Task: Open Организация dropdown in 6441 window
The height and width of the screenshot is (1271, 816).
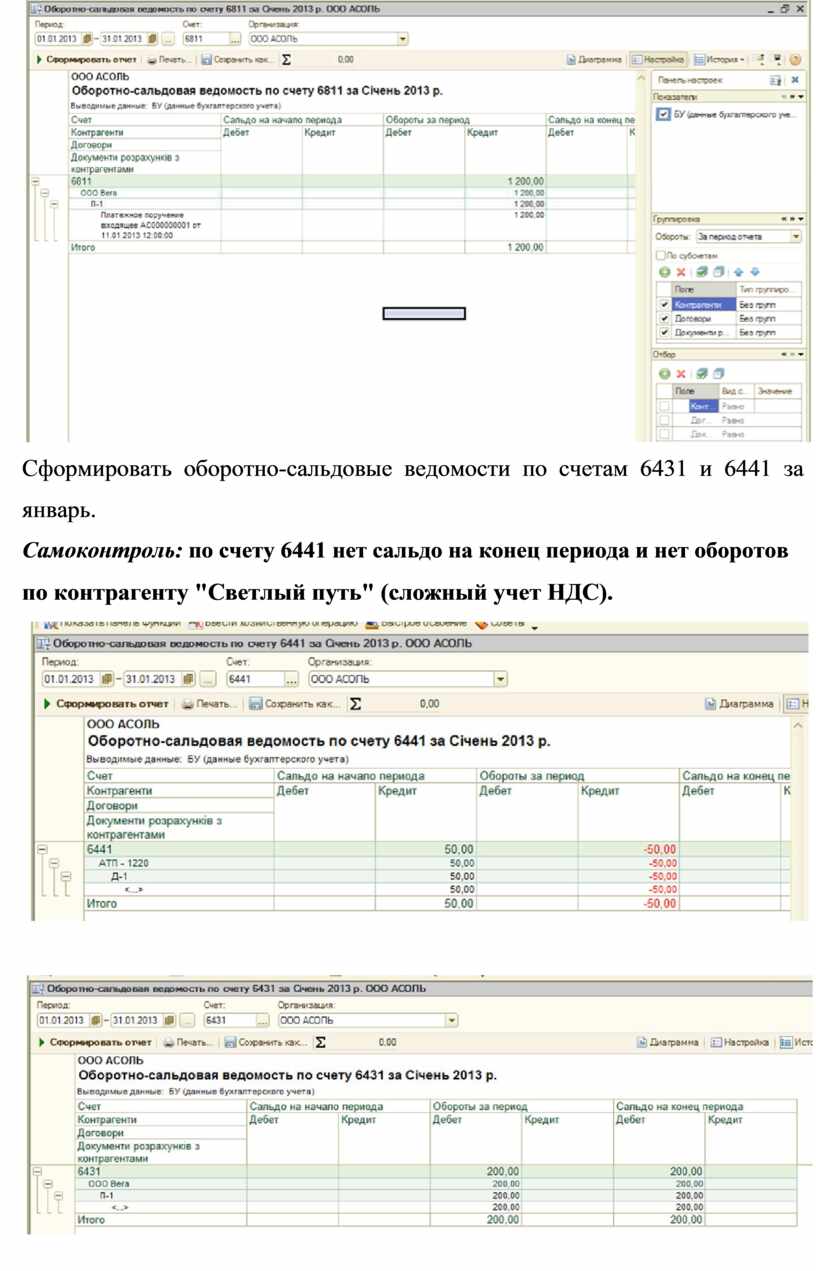Action: [x=500, y=679]
